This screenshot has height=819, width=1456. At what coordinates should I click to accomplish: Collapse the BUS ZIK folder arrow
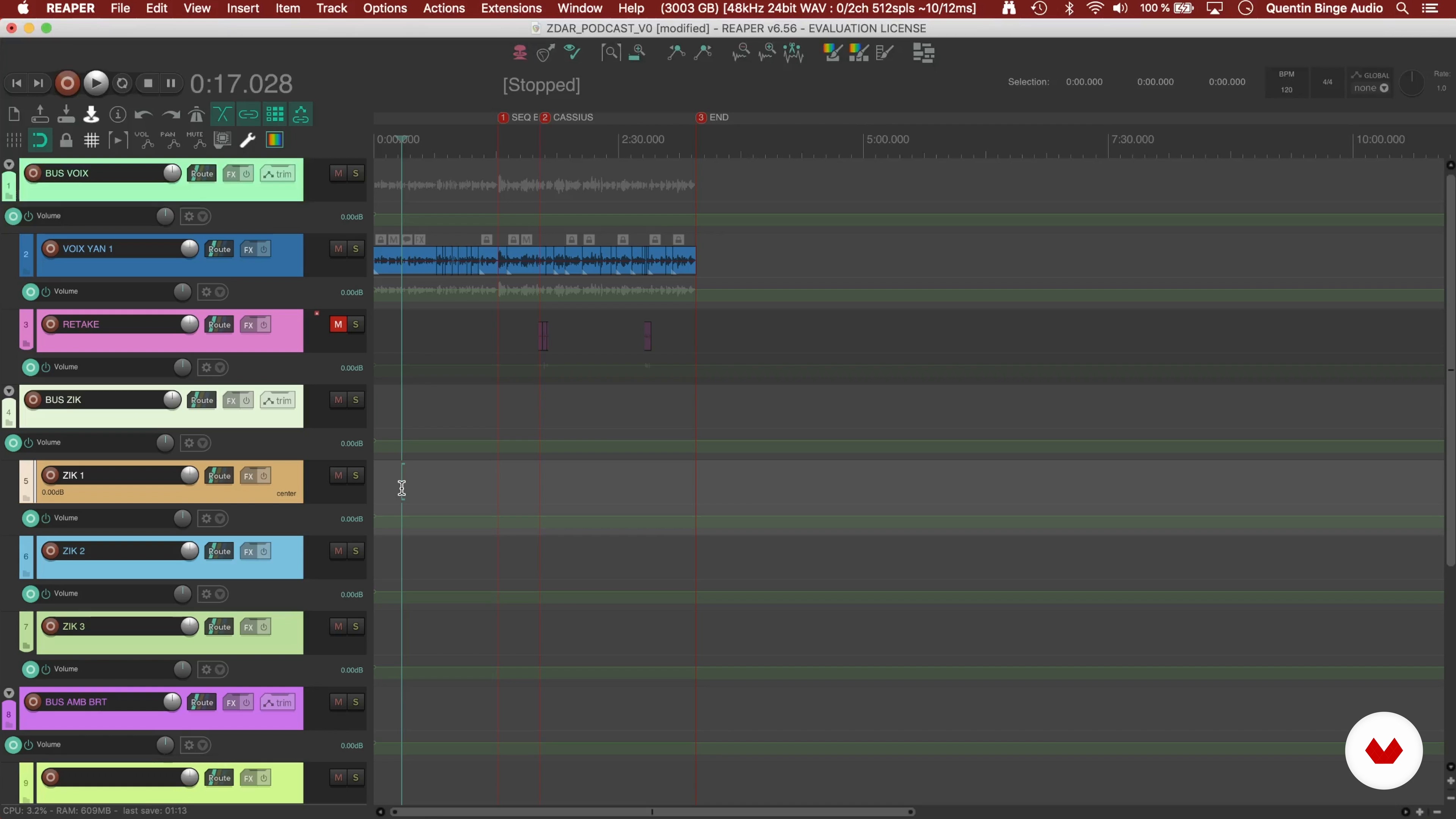pos(8,391)
